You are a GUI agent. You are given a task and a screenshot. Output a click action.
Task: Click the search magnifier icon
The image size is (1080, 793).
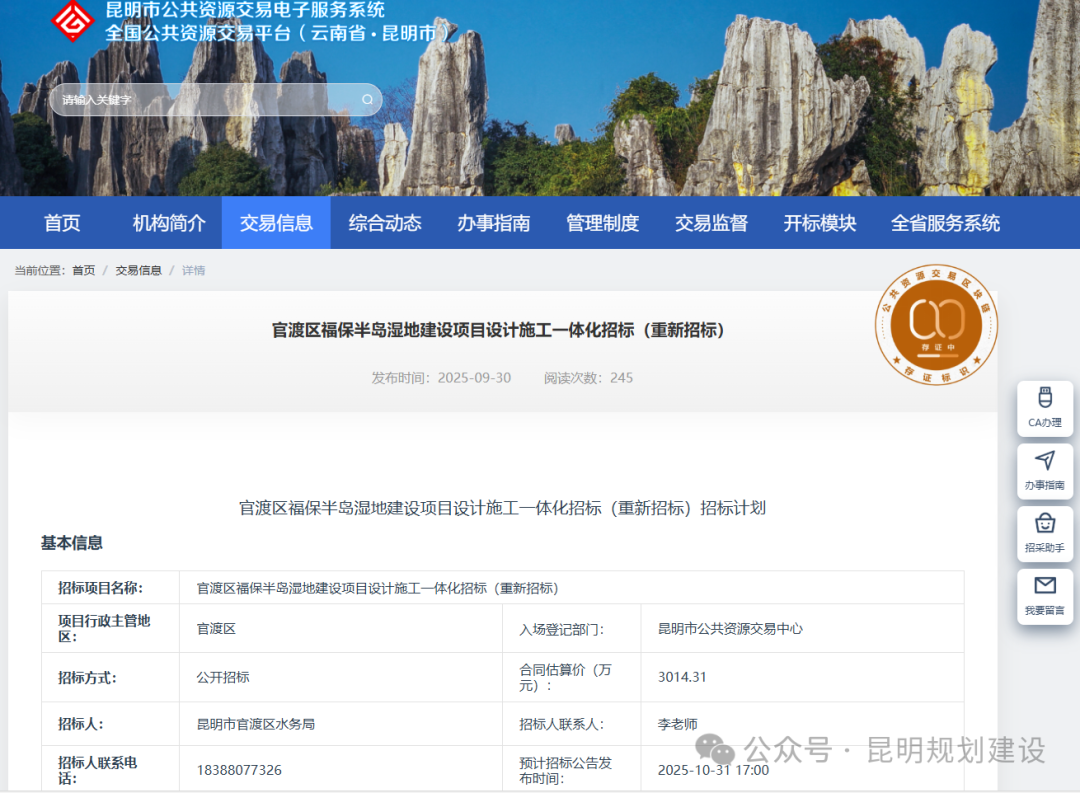[367, 100]
